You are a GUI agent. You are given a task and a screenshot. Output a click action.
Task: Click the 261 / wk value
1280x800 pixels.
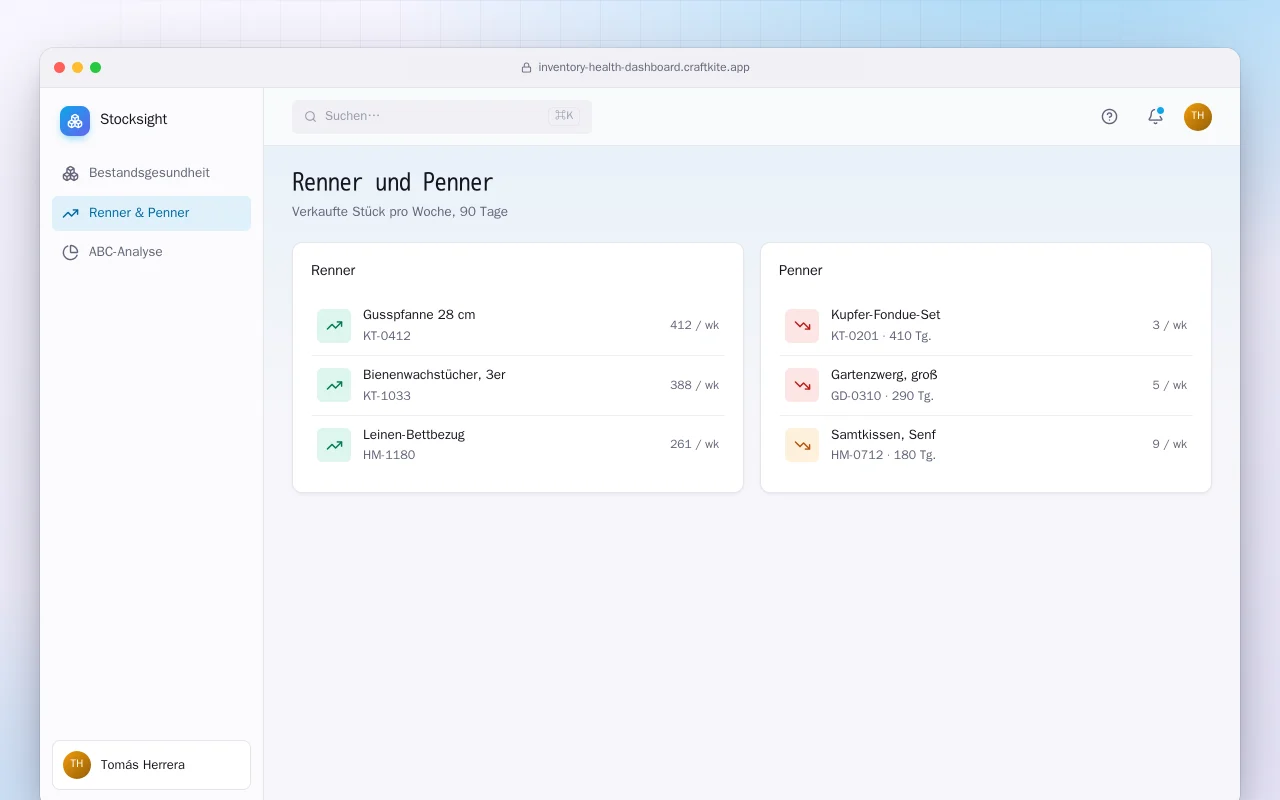694,444
